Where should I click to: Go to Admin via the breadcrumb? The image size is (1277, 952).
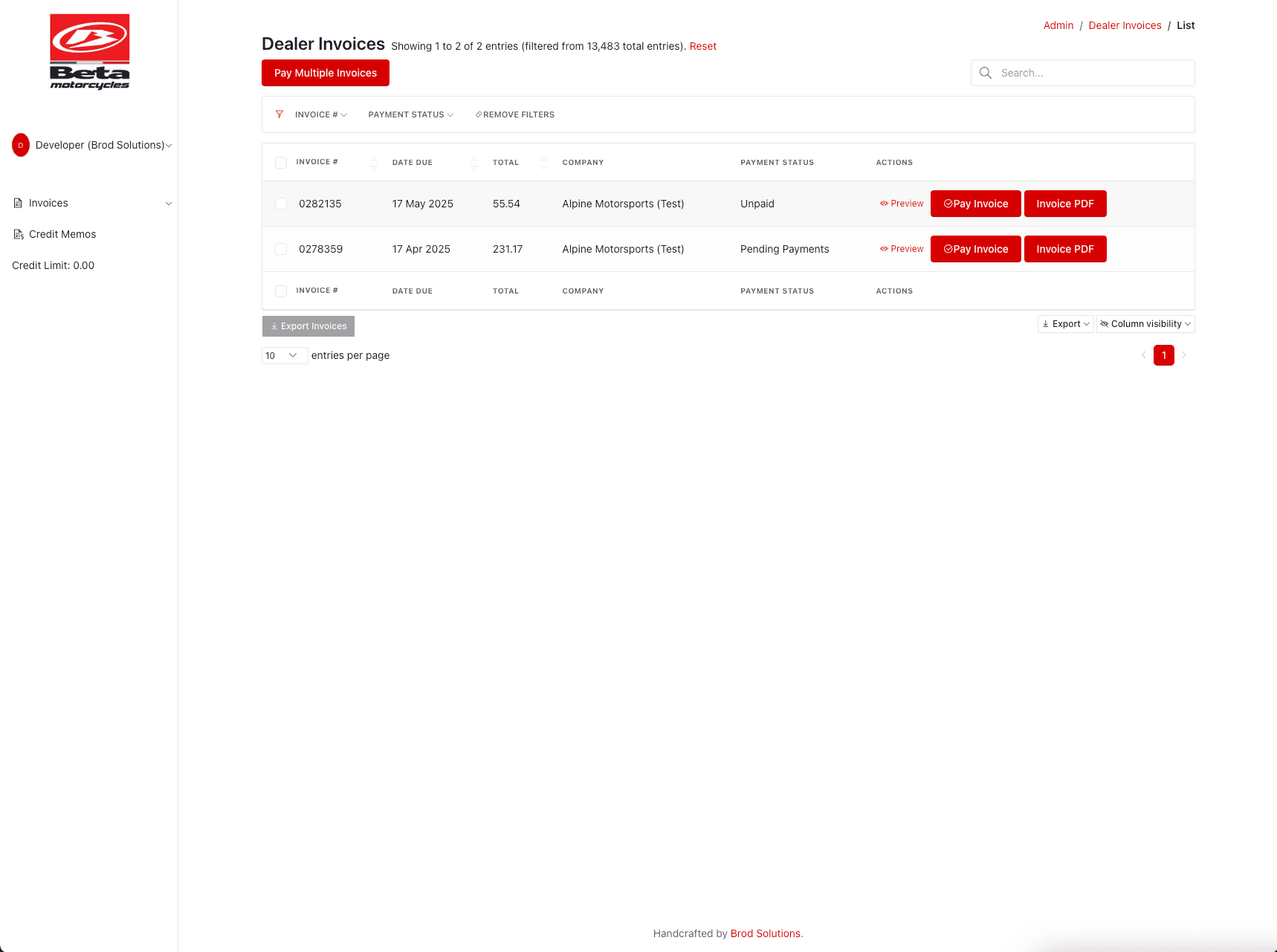point(1058,25)
